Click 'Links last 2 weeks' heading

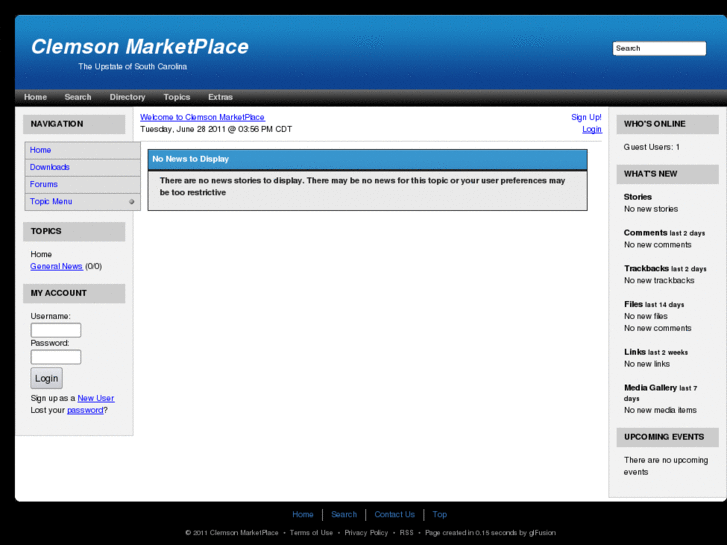[x=656, y=352]
